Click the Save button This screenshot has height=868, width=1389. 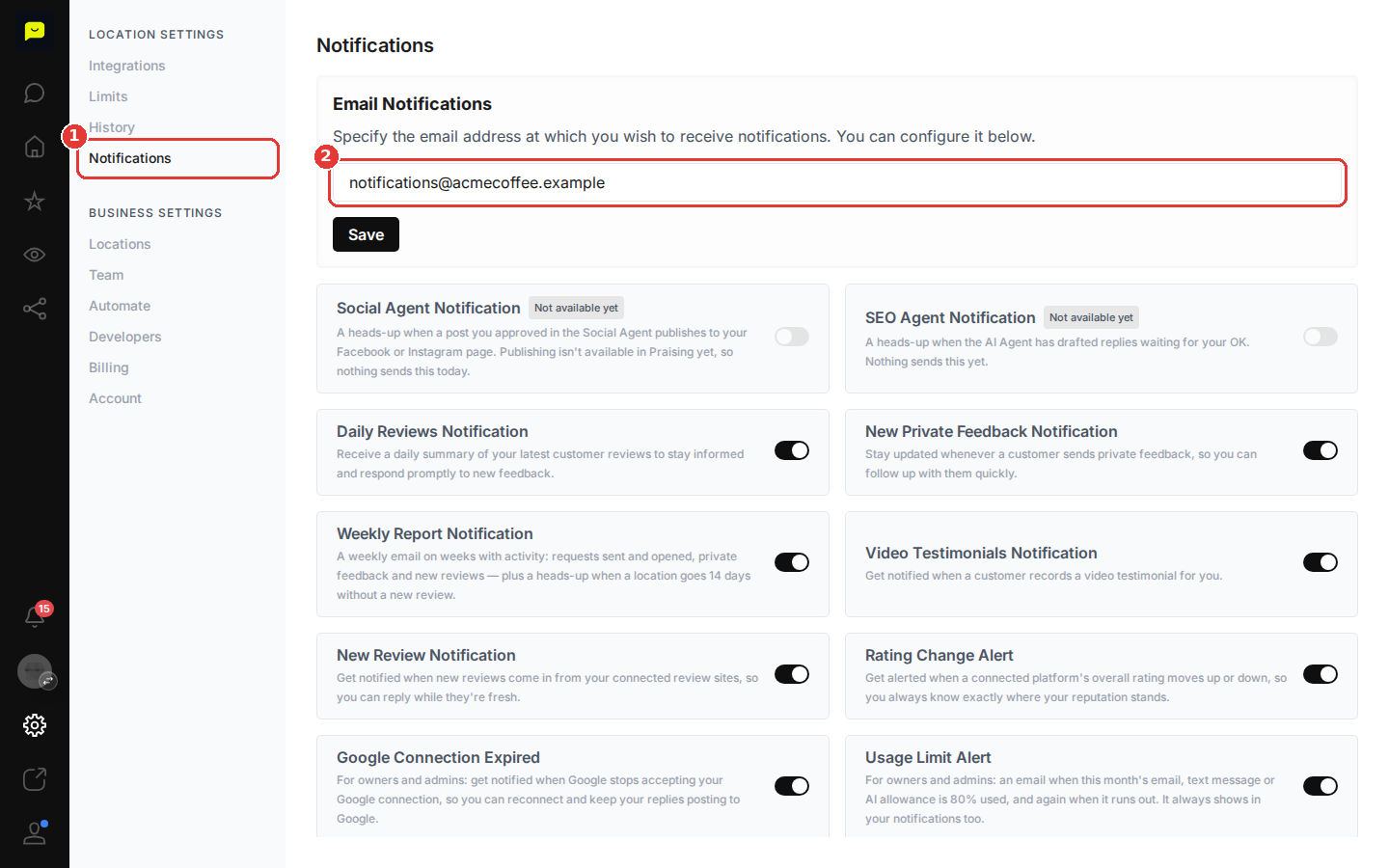pyautogui.click(x=366, y=234)
